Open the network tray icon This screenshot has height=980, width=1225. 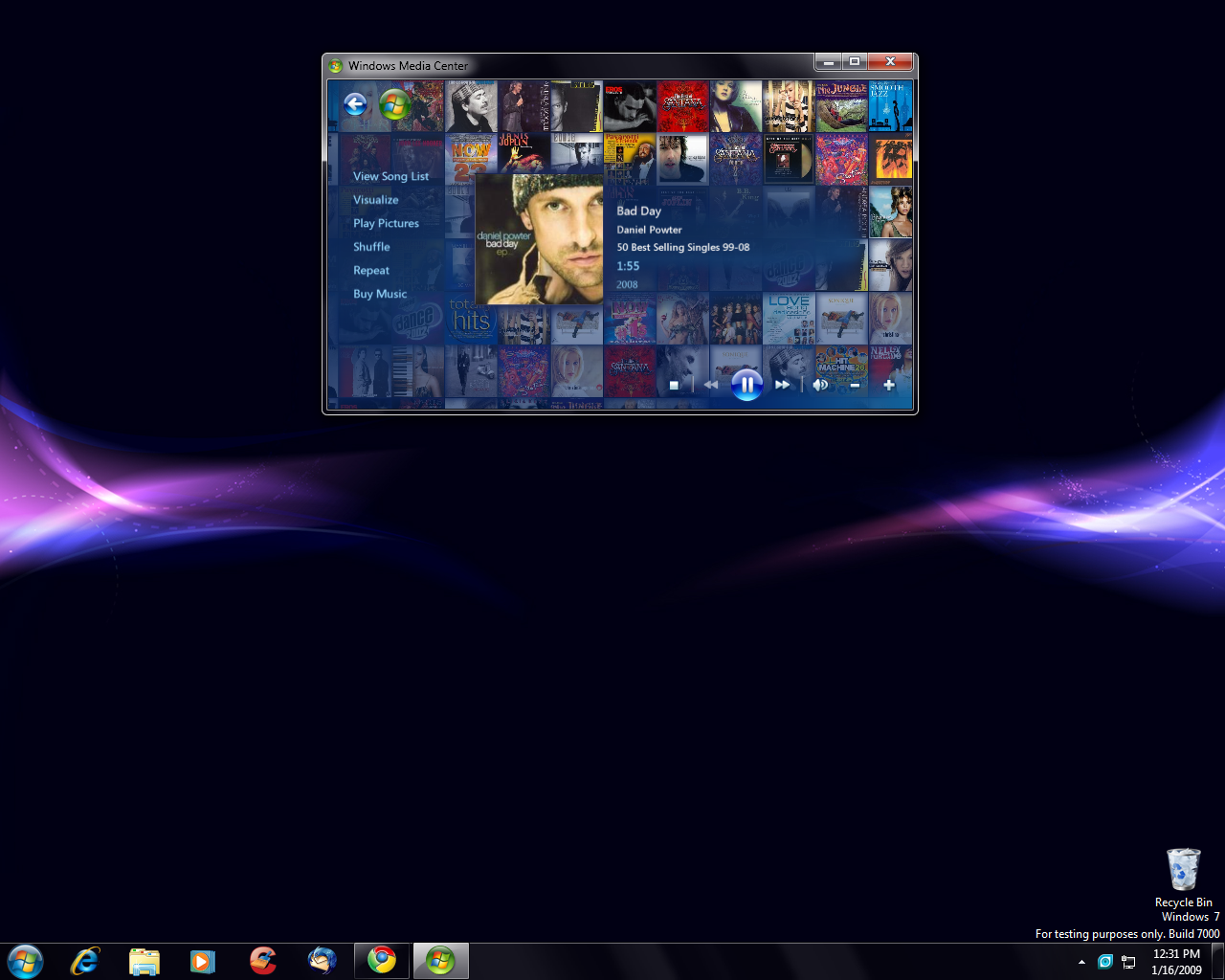click(x=1128, y=962)
